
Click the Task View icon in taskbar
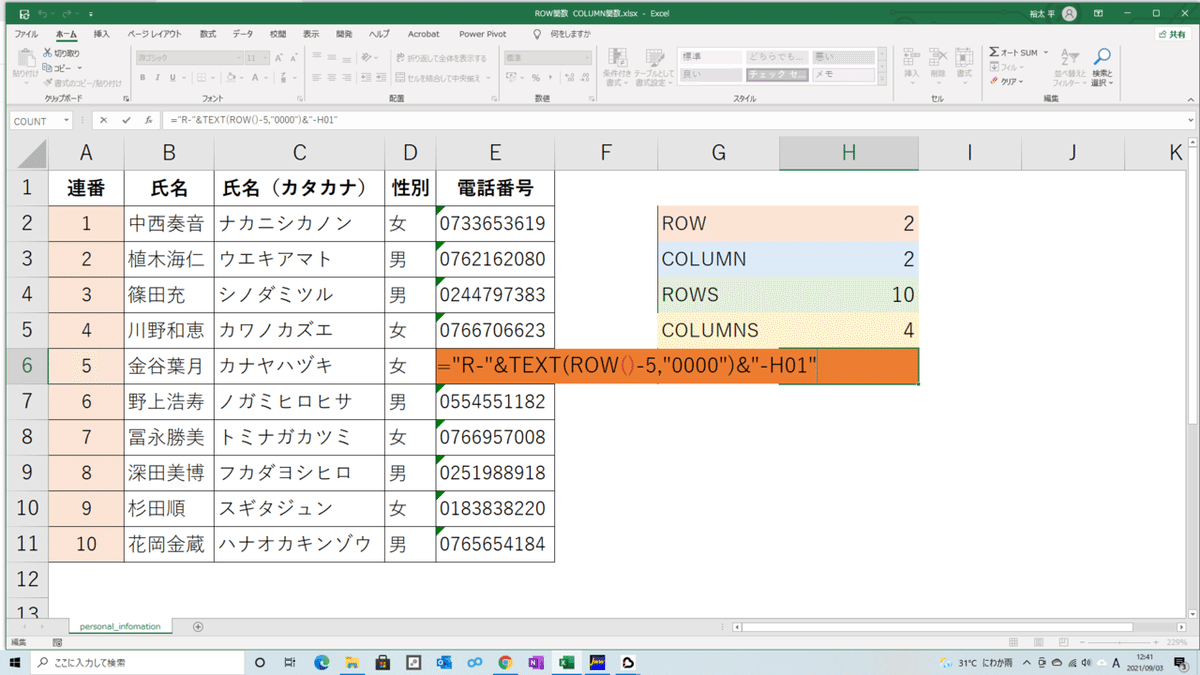click(x=290, y=662)
